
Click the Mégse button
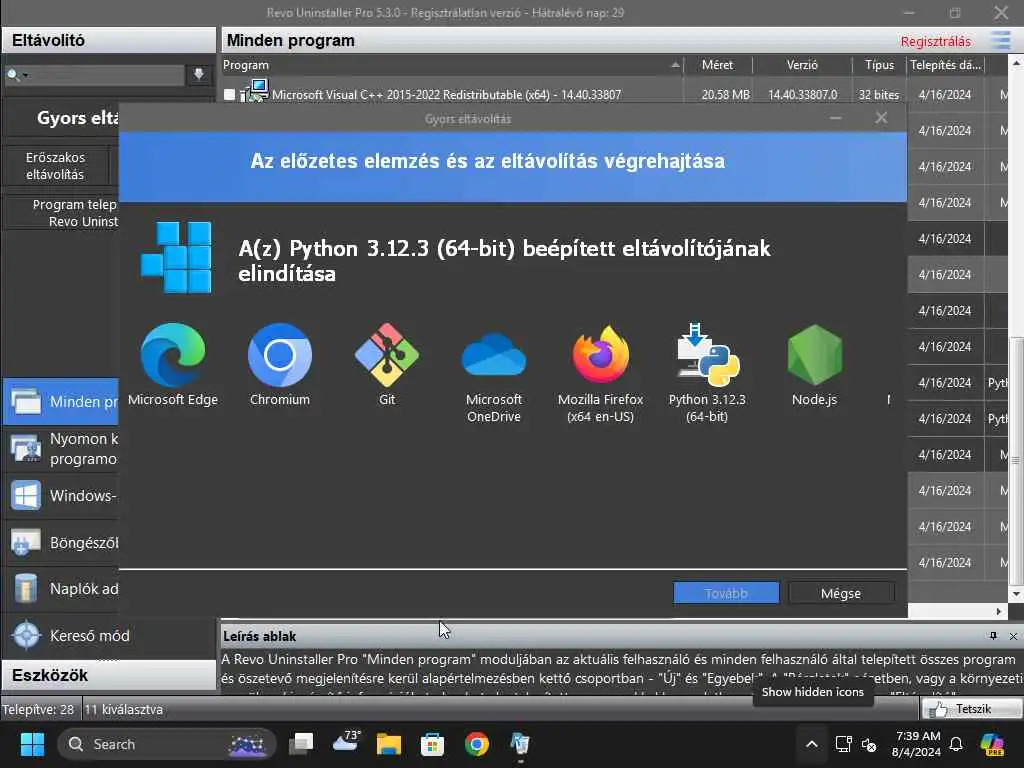coord(841,593)
